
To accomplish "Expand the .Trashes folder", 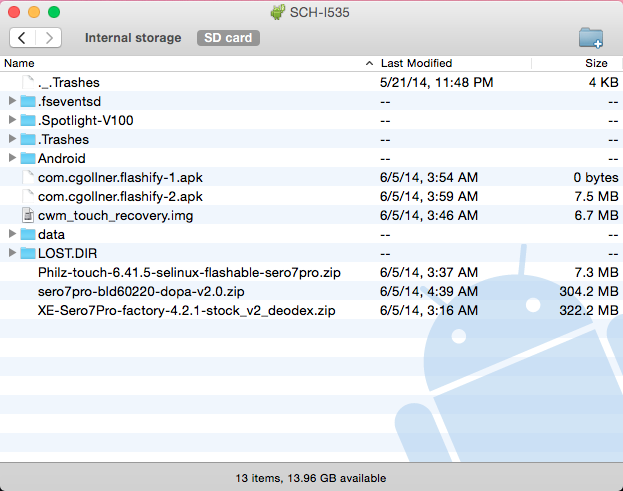I will click(x=12, y=139).
